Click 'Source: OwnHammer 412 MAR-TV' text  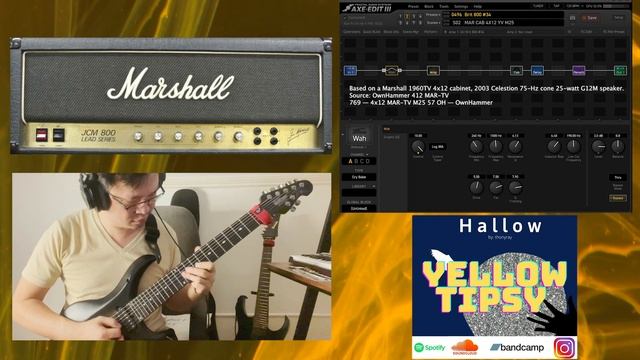pyautogui.click(x=399, y=95)
